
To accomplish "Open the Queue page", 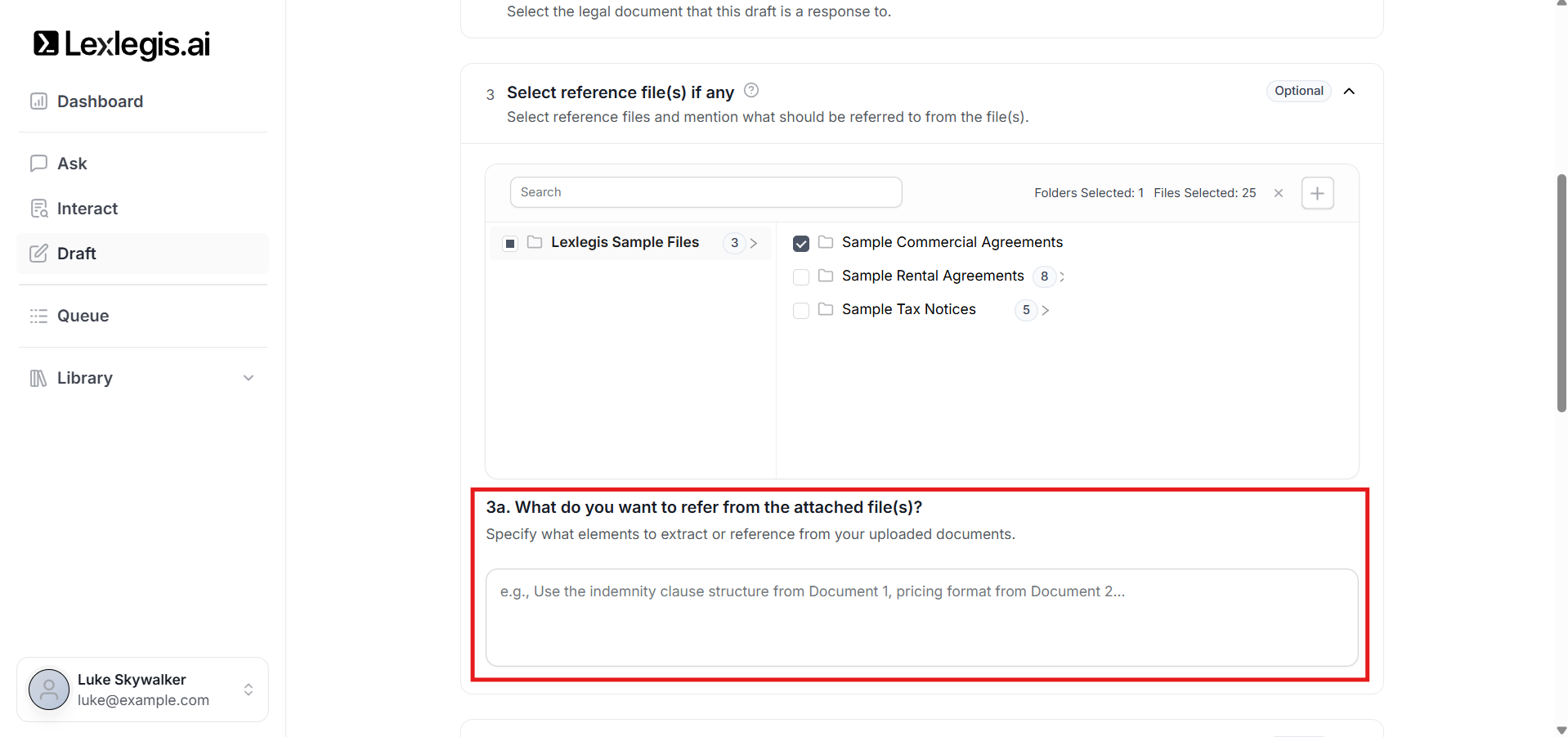I will 83,316.
